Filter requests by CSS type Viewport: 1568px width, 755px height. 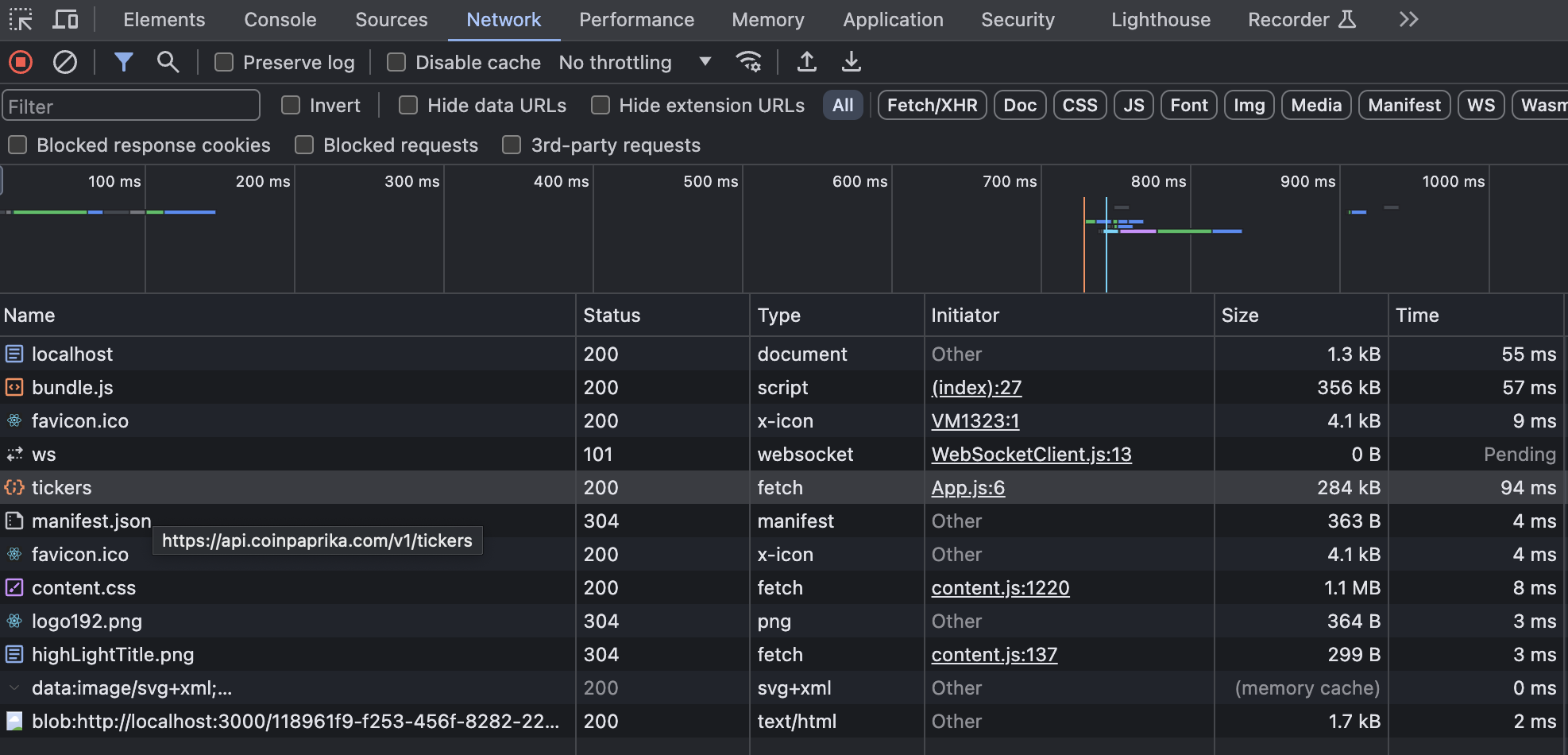[1080, 105]
